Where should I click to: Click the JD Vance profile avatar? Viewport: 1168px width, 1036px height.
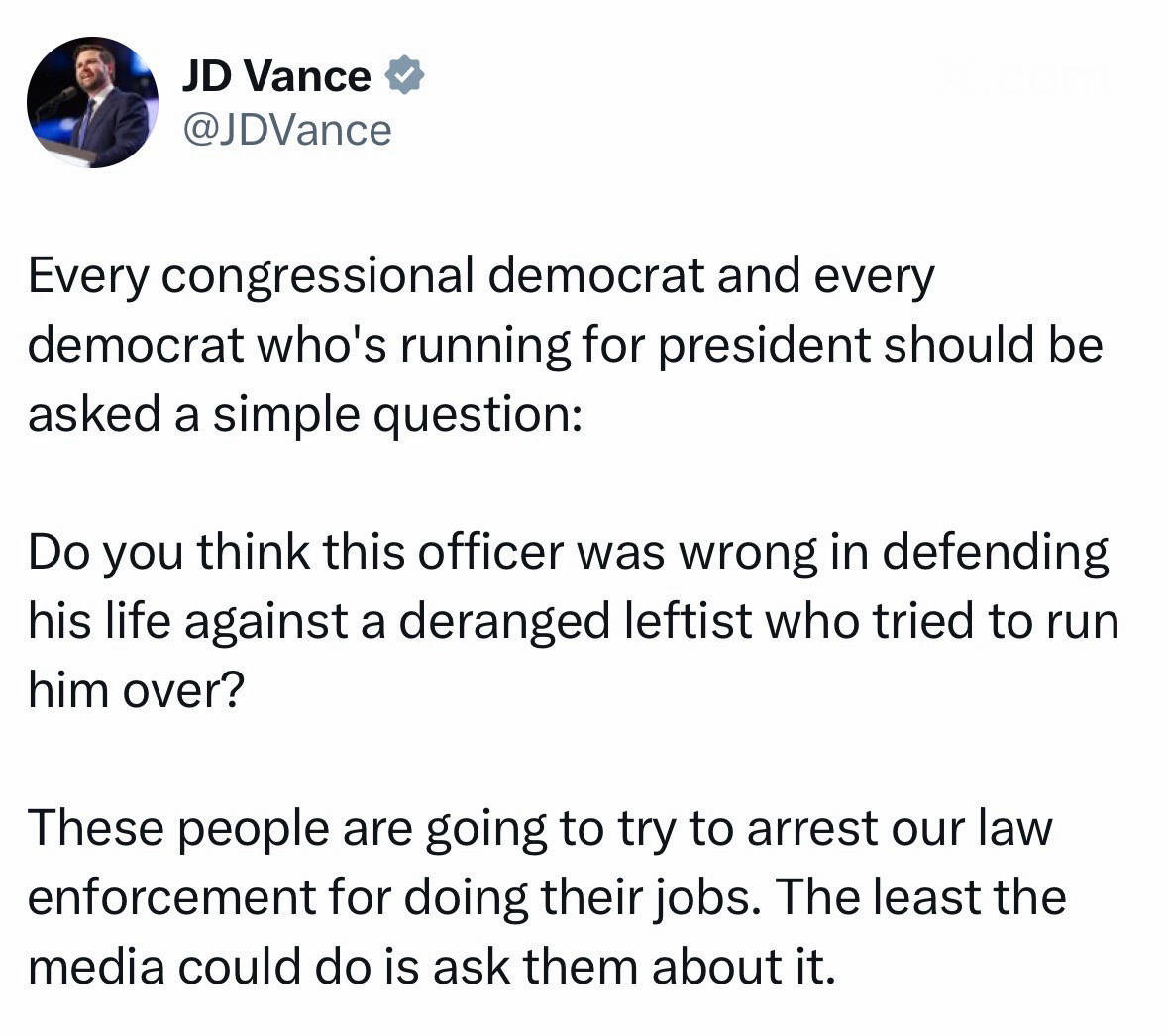tap(92, 102)
